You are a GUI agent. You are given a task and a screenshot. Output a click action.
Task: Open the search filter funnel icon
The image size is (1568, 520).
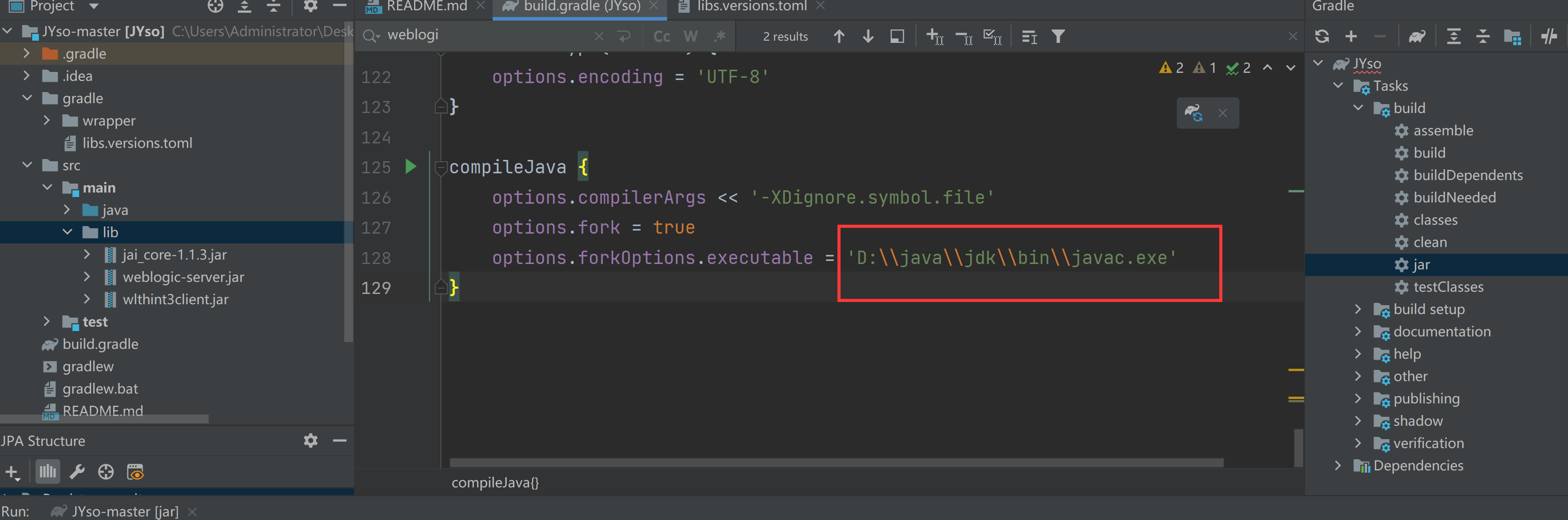[x=1058, y=37]
